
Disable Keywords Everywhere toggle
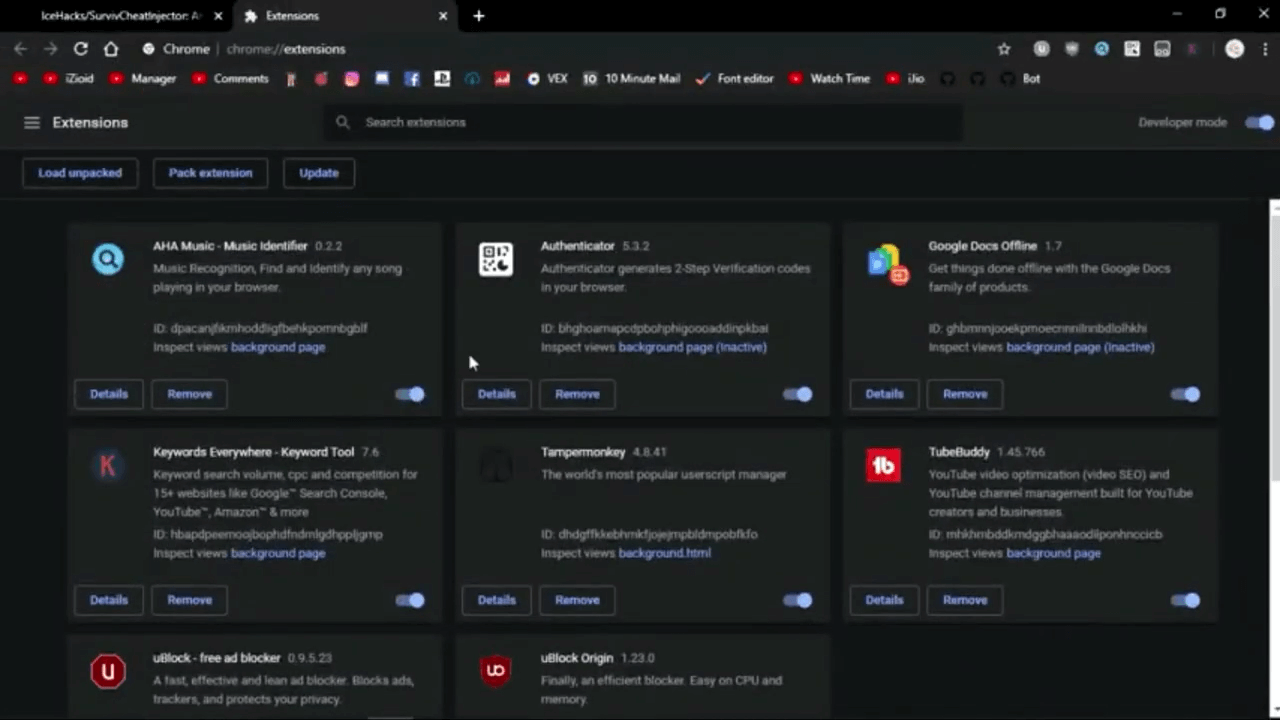tap(410, 600)
